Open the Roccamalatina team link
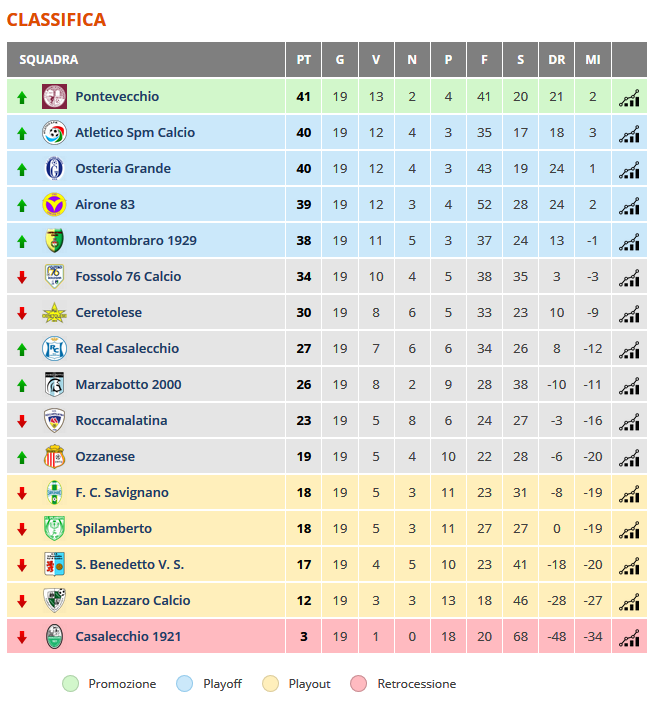Image resolution: width=661 pixels, height=701 pixels. click(121, 420)
